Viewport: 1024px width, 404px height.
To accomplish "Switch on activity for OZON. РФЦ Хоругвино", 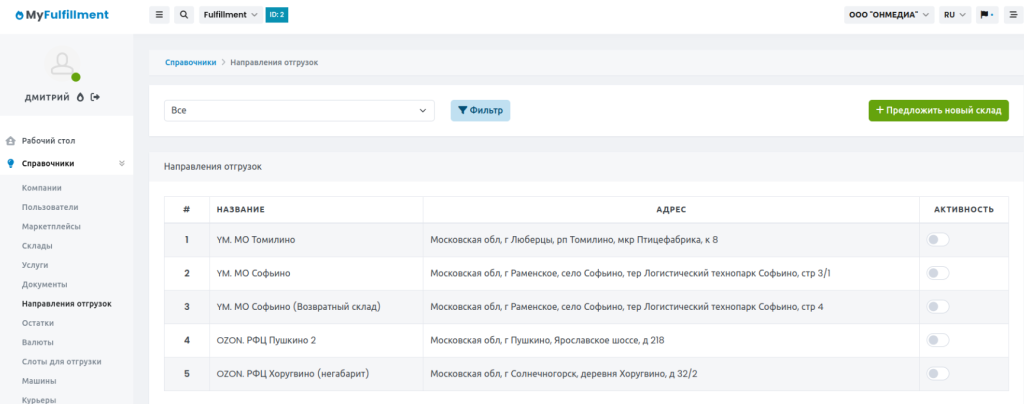I will [x=938, y=374].
